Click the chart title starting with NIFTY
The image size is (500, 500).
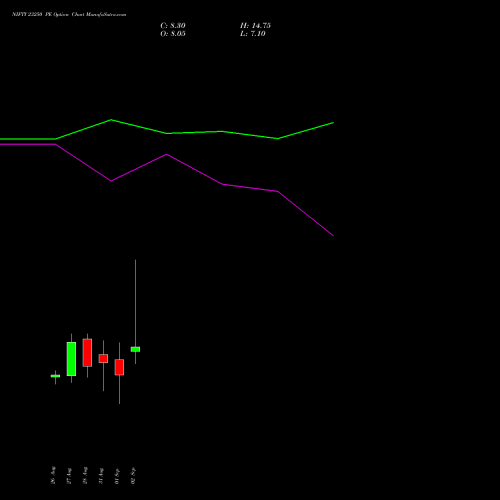69,15
